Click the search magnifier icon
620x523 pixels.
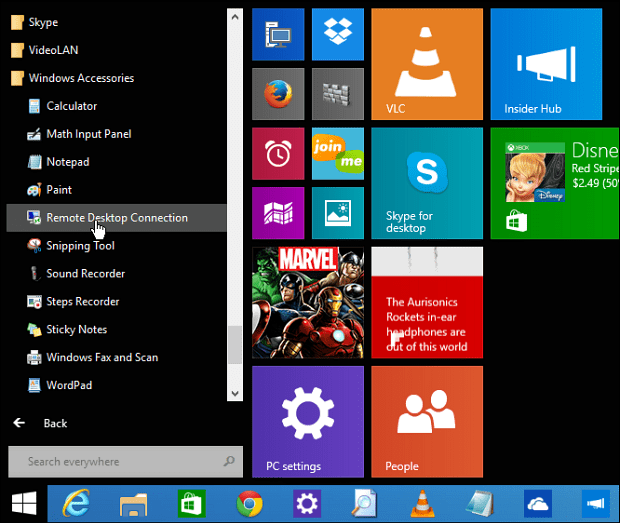pyautogui.click(x=229, y=461)
